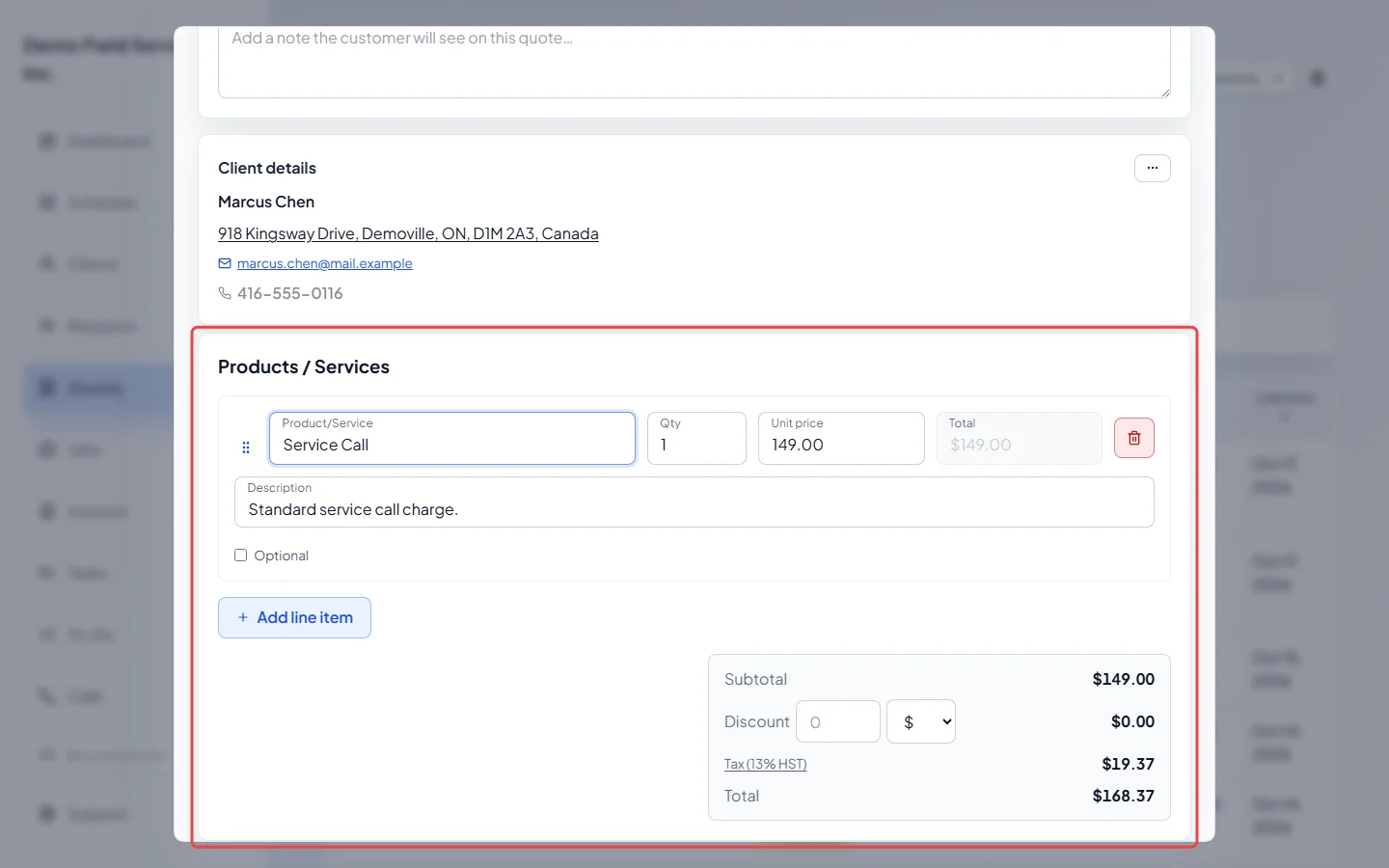Image resolution: width=1389 pixels, height=868 pixels.
Task: Click the $168.37 total amount
Action: pyautogui.click(x=1123, y=796)
